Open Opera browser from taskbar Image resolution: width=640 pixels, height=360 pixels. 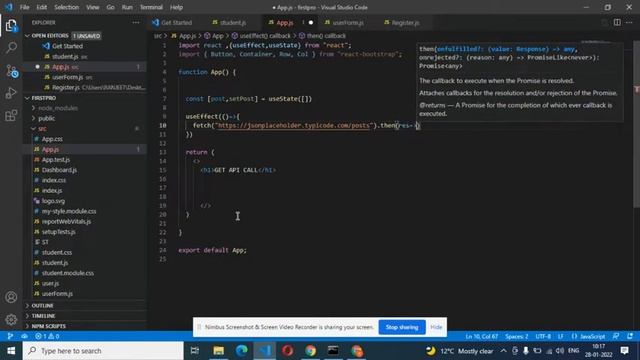288,351
